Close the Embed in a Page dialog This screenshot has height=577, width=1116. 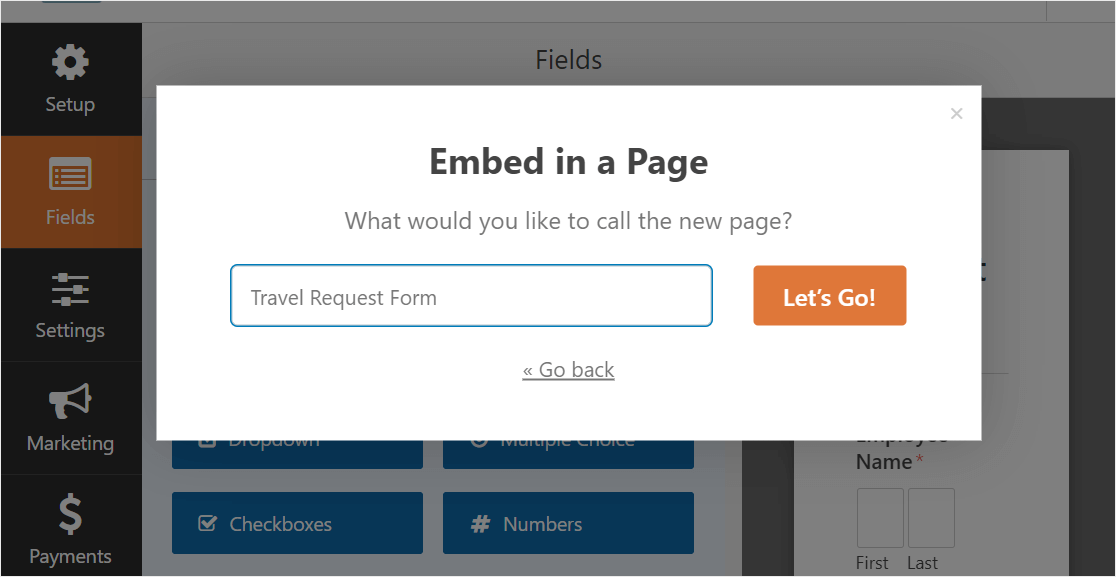point(956,113)
